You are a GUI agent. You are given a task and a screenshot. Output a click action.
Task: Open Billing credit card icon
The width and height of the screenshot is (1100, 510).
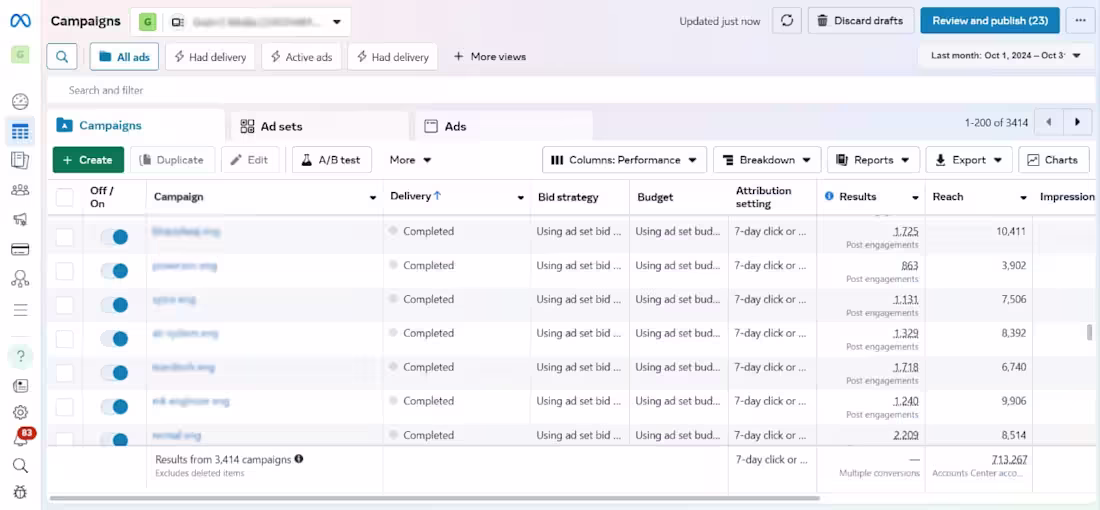[20, 250]
